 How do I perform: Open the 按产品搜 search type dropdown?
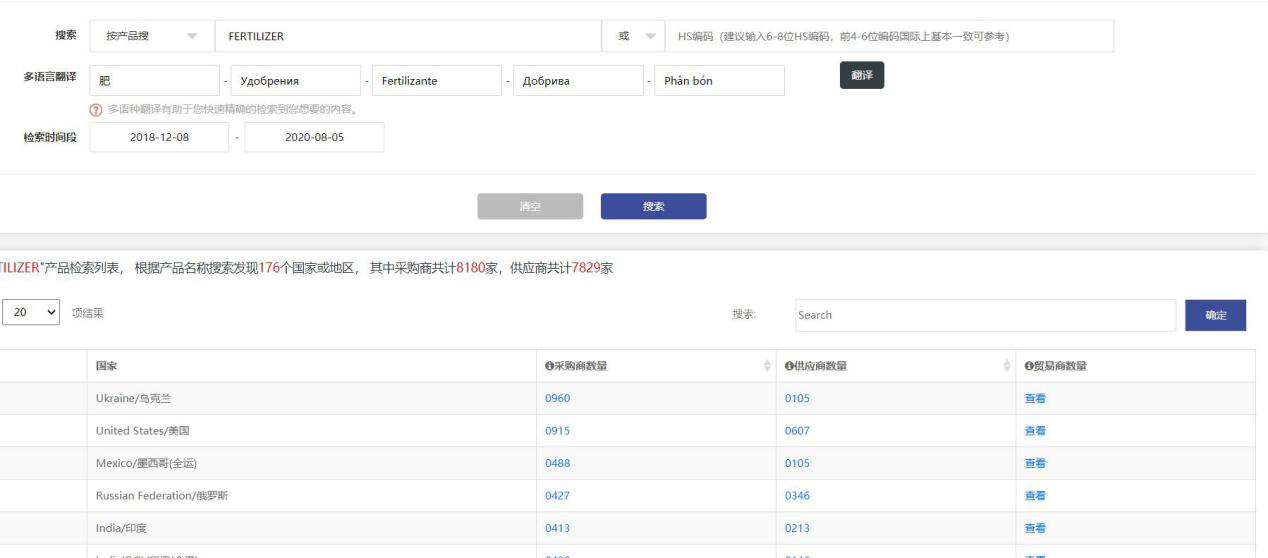151,37
